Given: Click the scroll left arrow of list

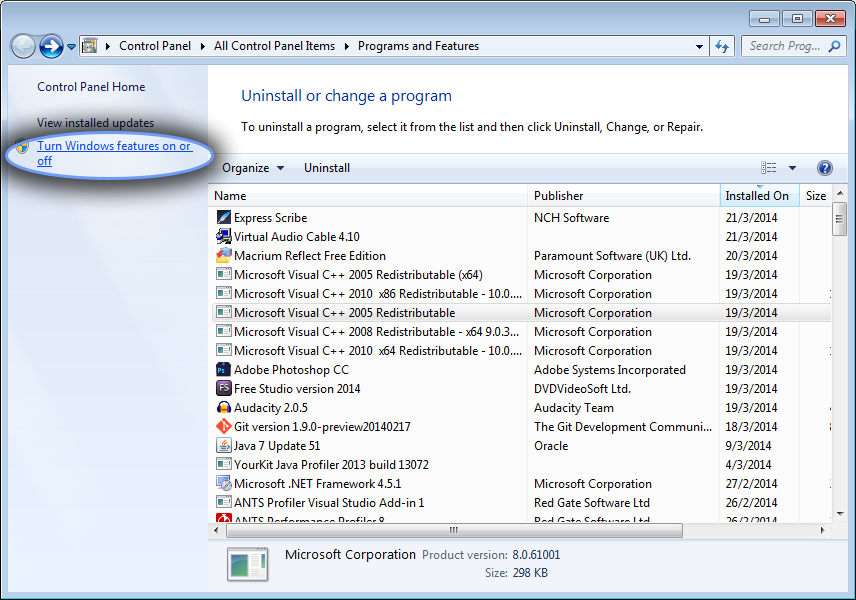Looking at the screenshot, I should tap(216, 530).
